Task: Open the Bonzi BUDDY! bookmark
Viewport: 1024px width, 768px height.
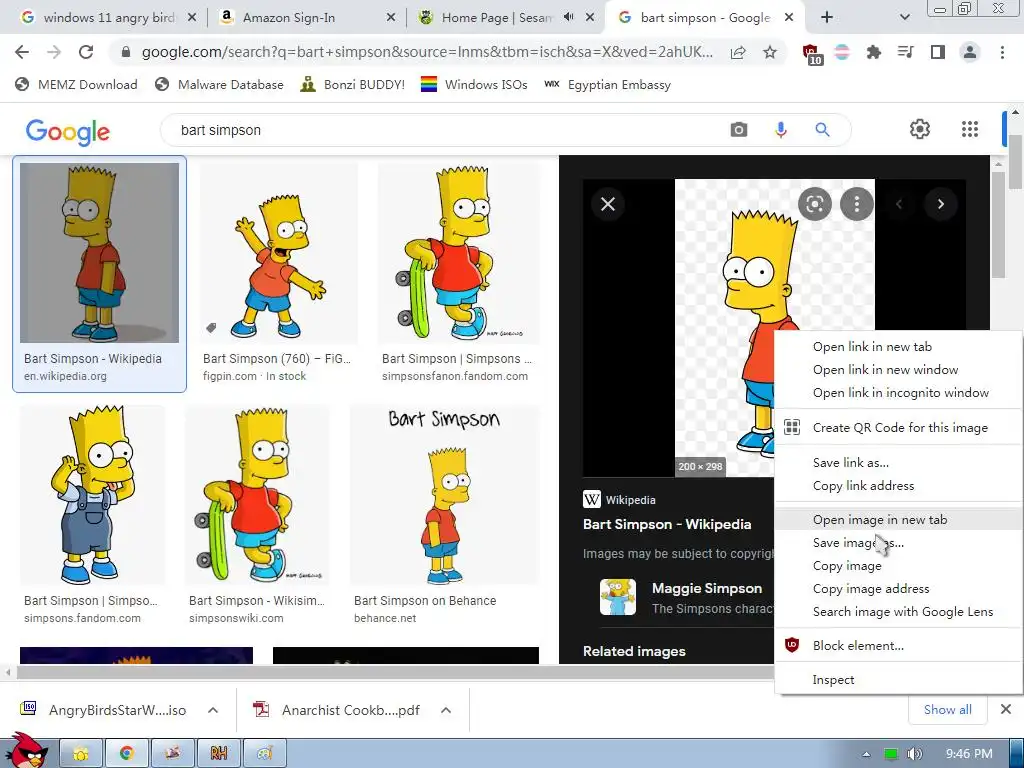Action: point(353,84)
